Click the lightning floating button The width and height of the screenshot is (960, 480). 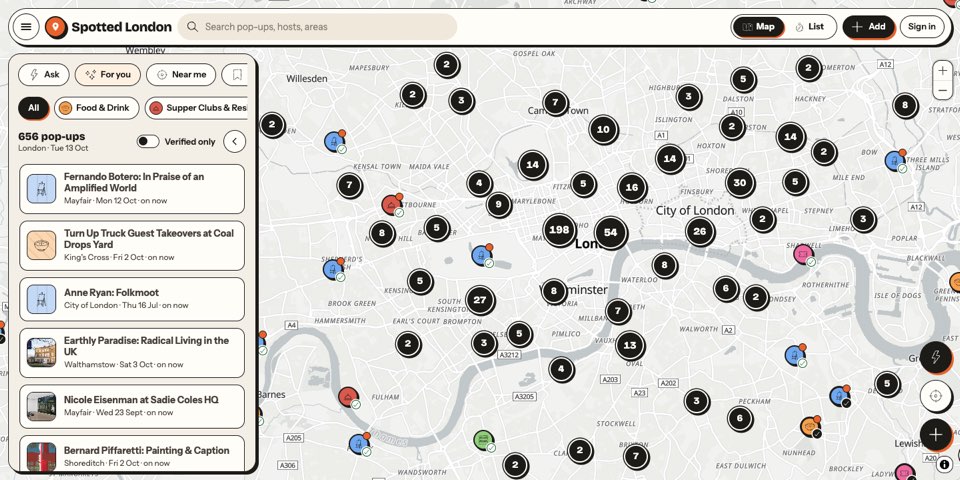pyautogui.click(x=935, y=358)
